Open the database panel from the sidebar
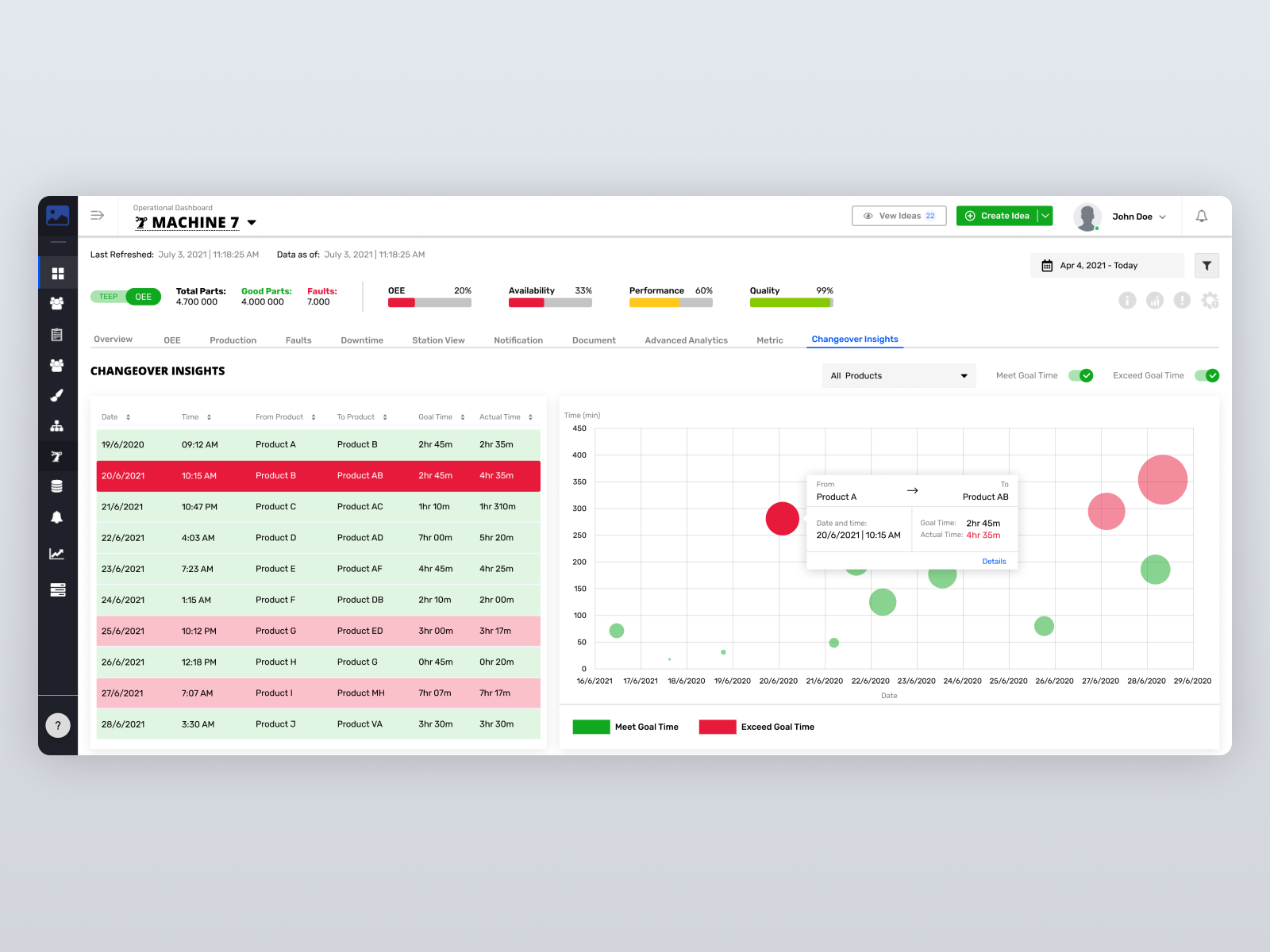Image resolution: width=1270 pixels, height=952 pixels. [57, 486]
